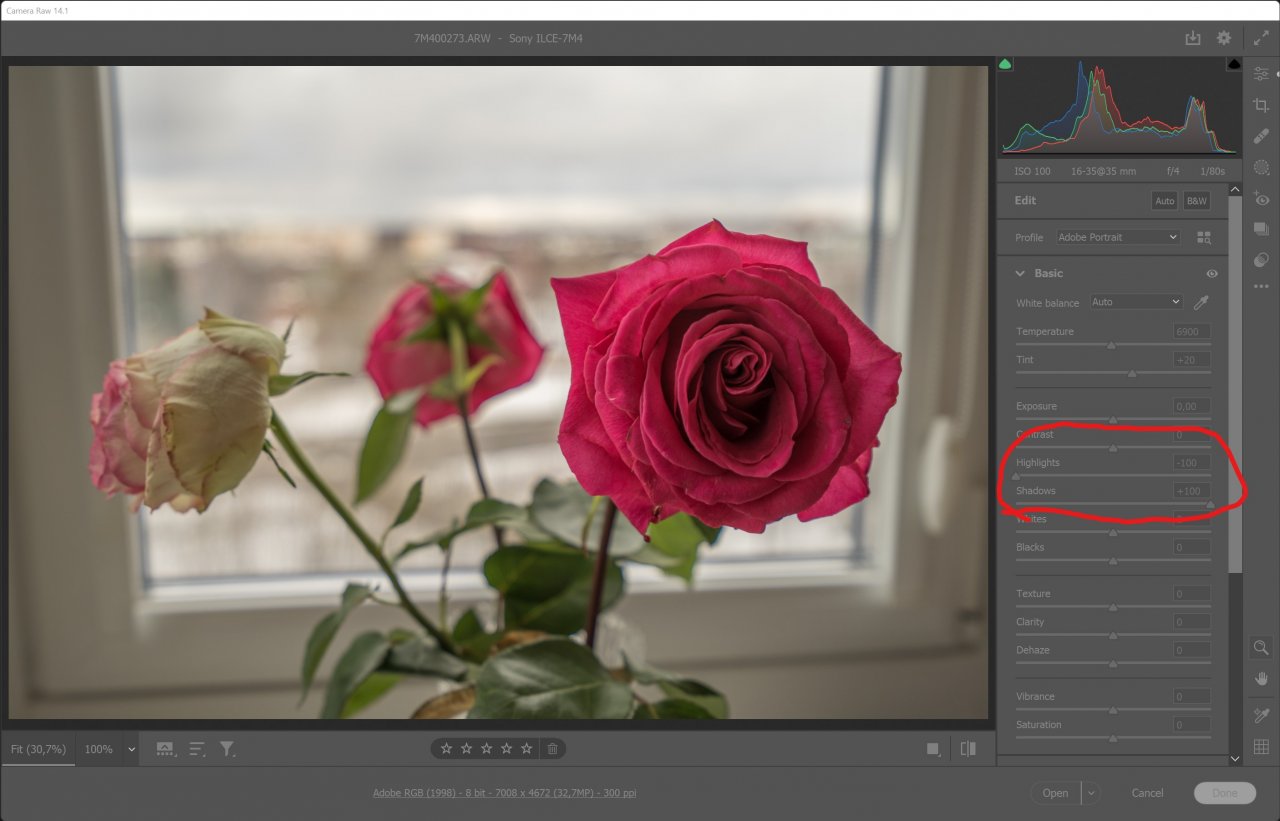Select the Zoom magnifier tool
The image size is (1280, 821).
pos(1261,647)
